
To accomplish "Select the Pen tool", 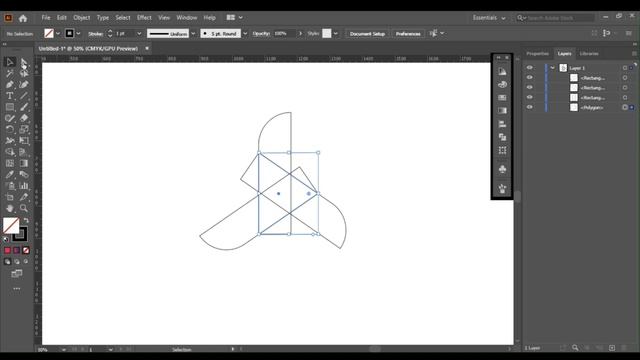I will [10, 84].
